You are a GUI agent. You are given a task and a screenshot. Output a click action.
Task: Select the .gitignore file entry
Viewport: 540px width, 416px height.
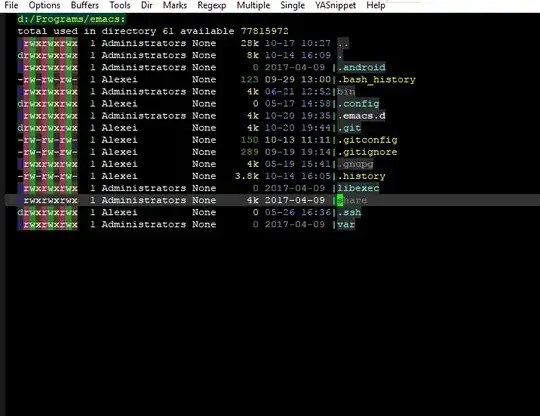point(367,152)
